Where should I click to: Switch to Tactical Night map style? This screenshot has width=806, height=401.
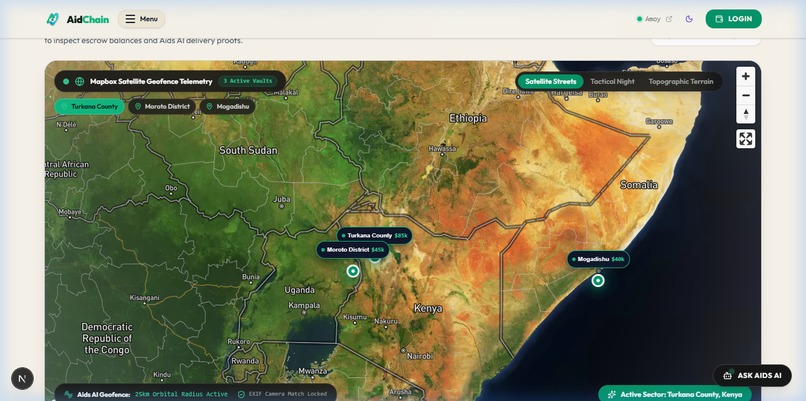(x=612, y=81)
